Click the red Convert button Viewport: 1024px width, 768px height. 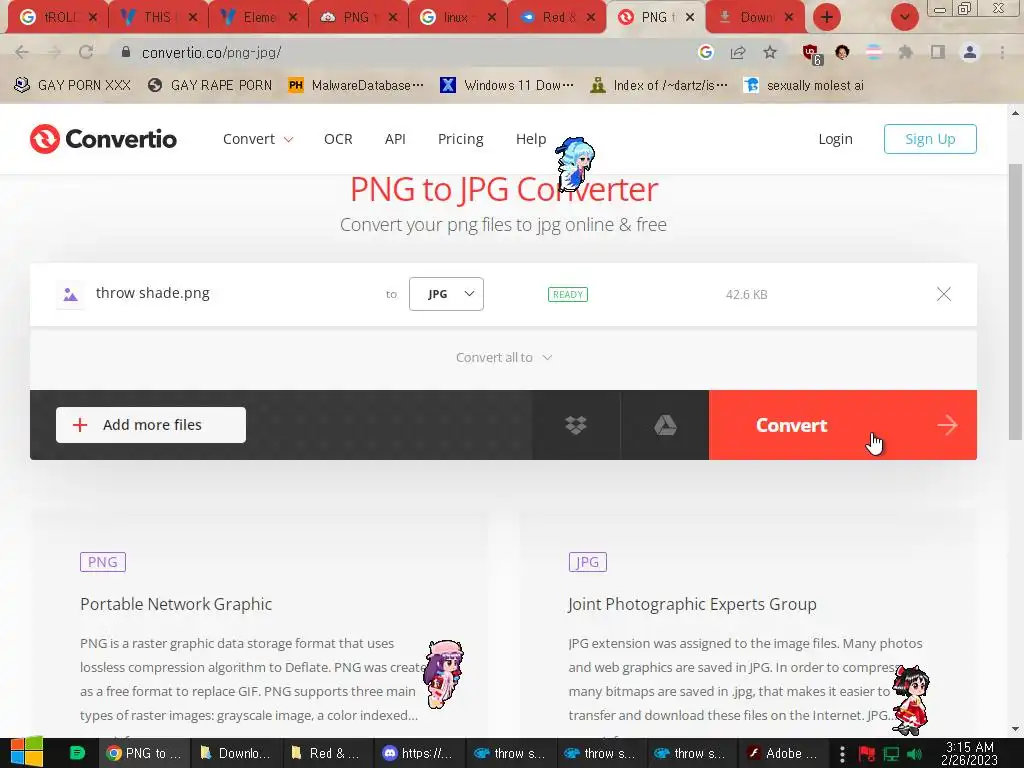[x=842, y=425]
